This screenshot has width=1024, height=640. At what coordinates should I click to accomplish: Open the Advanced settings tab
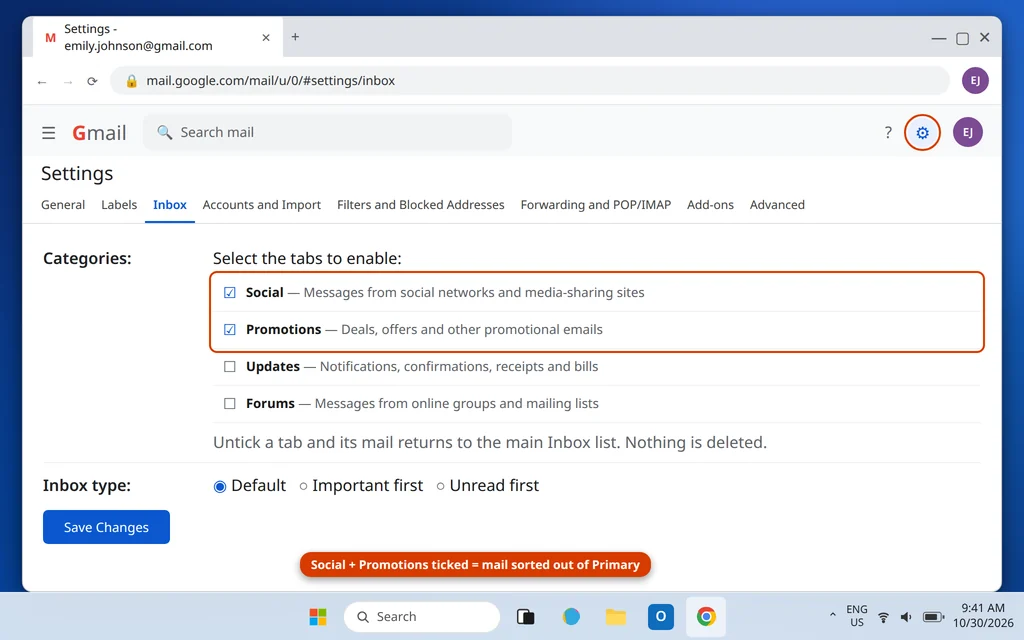(x=777, y=205)
